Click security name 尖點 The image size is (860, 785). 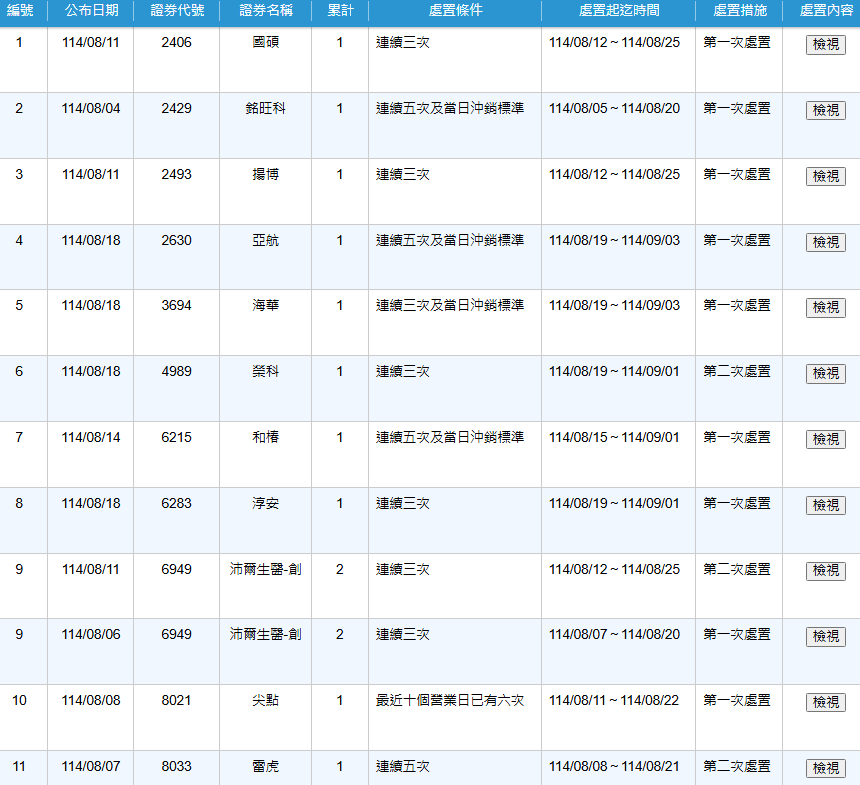[x=265, y=700]
